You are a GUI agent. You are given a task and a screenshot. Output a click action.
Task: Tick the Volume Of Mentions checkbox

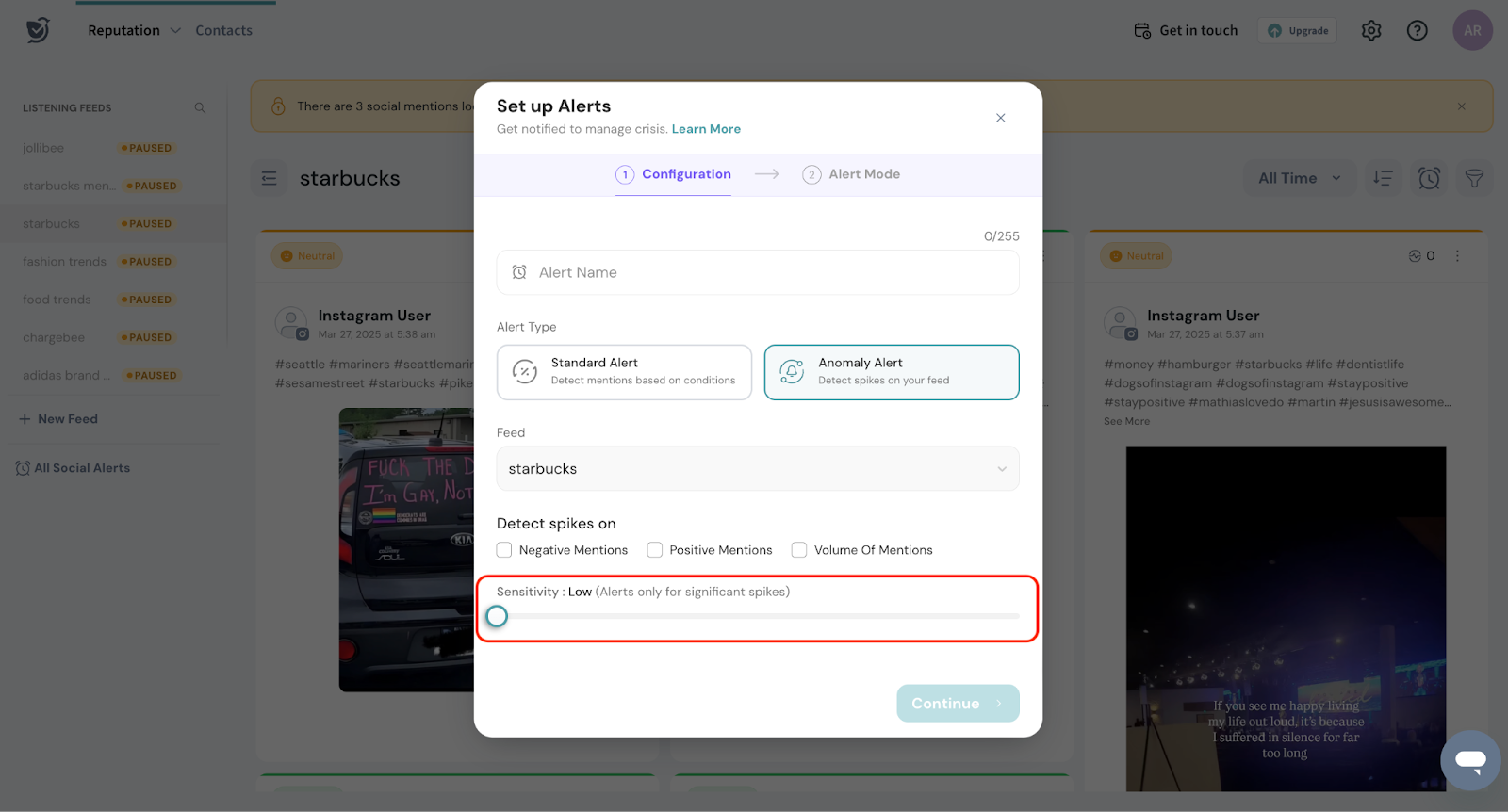pos(799,550)
